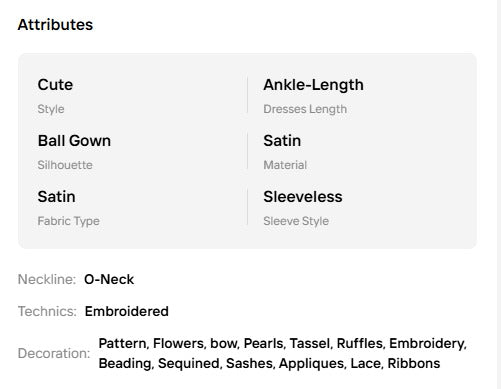Click the Decoration label
Viewport: 501px width, 389px height.
[x=54, y=353]
